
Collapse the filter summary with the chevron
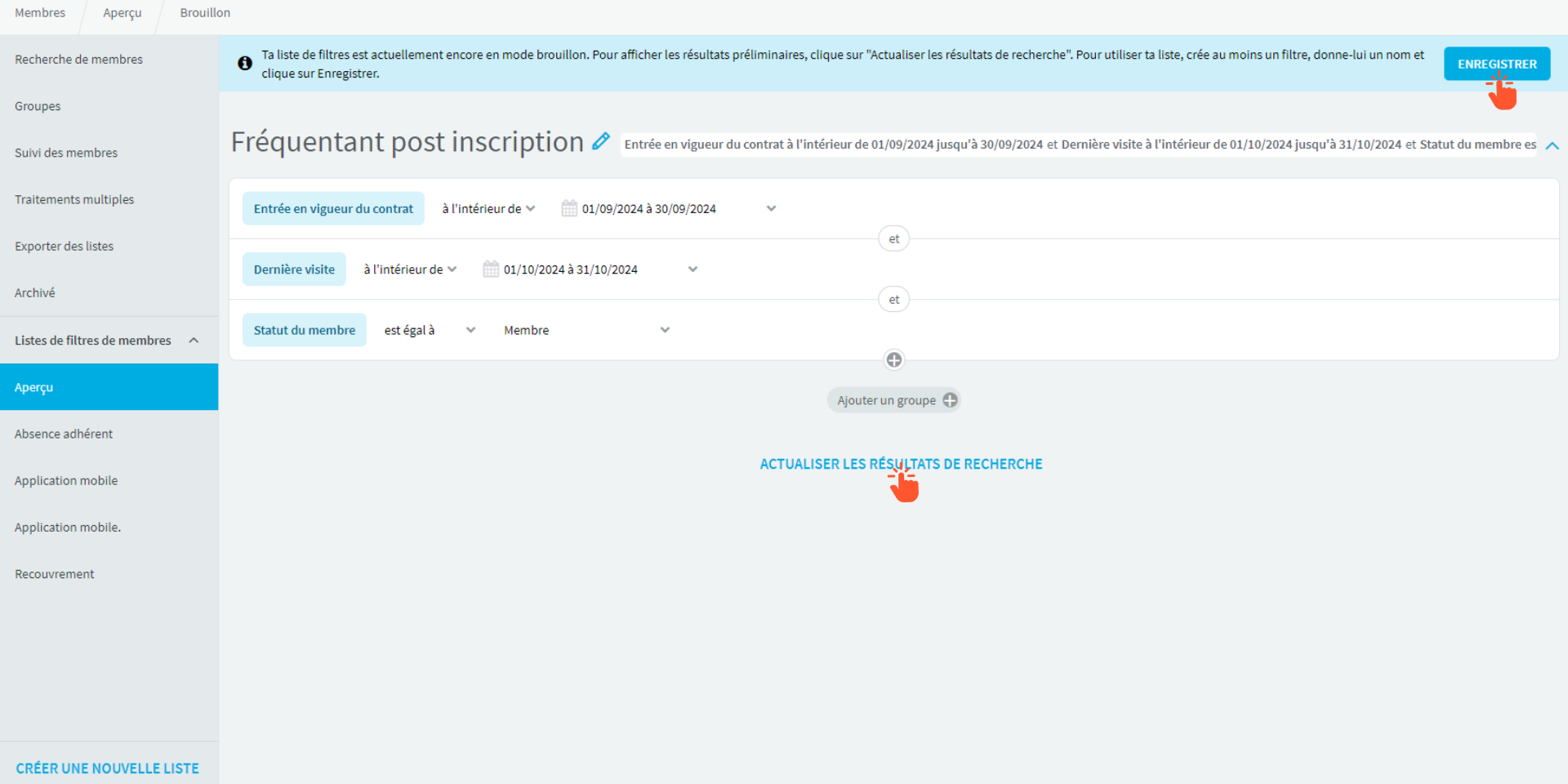(1552, 145)
